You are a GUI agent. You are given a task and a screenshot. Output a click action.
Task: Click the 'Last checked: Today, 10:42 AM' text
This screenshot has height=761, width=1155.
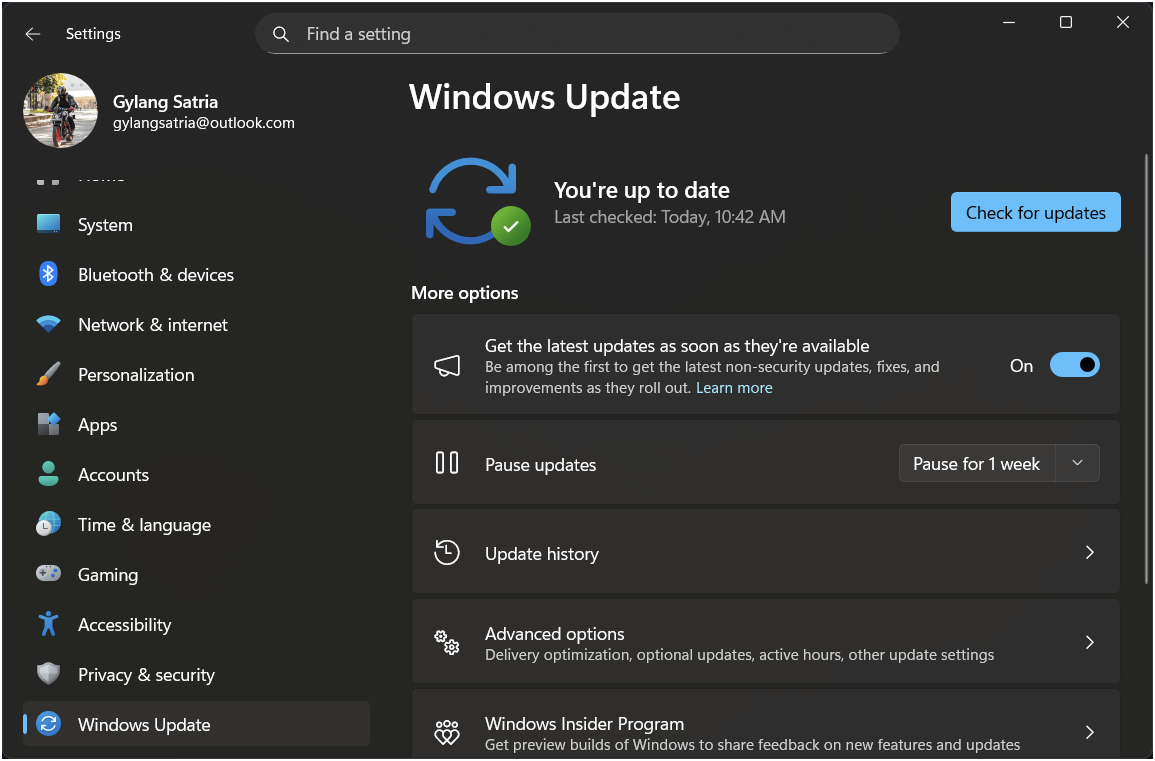(670, 217)
